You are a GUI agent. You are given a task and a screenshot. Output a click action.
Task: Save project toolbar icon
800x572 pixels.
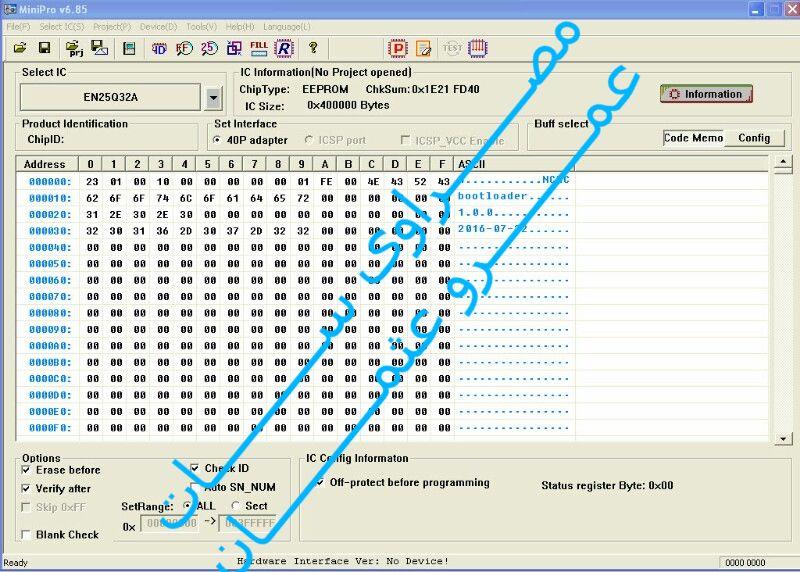[99, 48]
